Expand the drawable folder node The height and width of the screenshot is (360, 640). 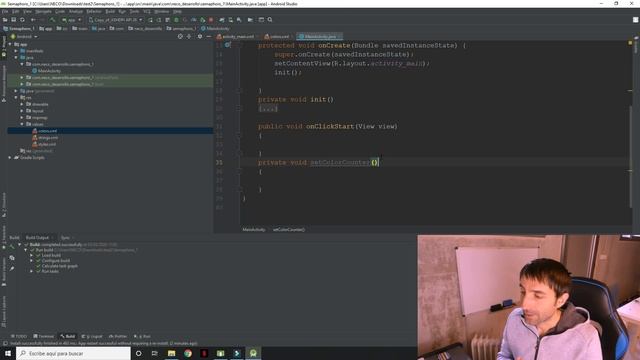22,104
